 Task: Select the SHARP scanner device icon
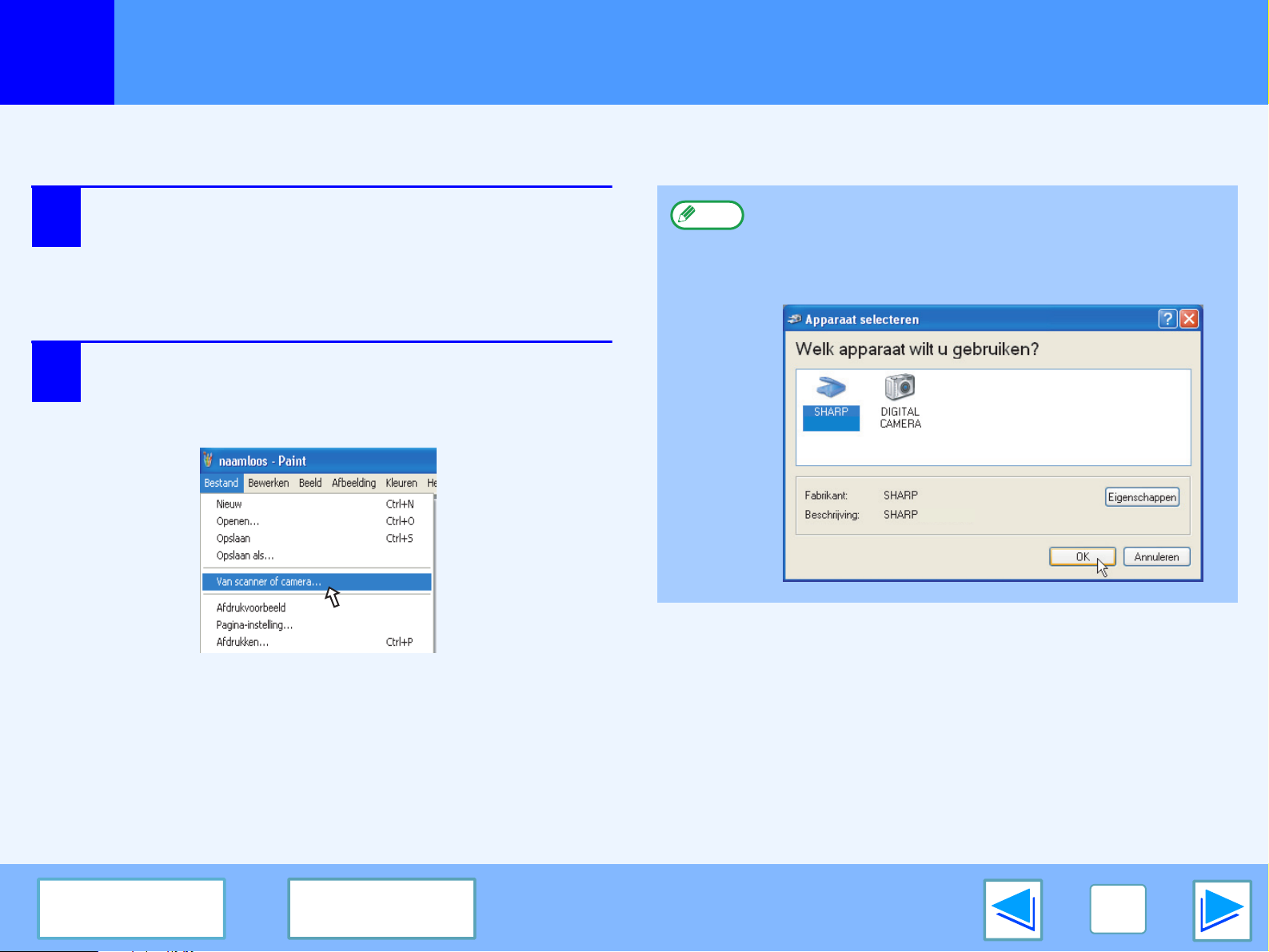(831, 403)
